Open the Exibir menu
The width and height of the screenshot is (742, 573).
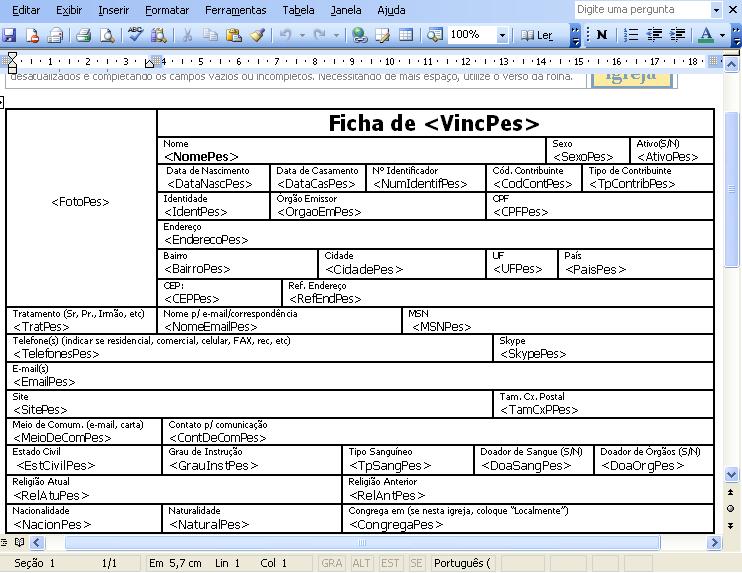pos(69,10)
